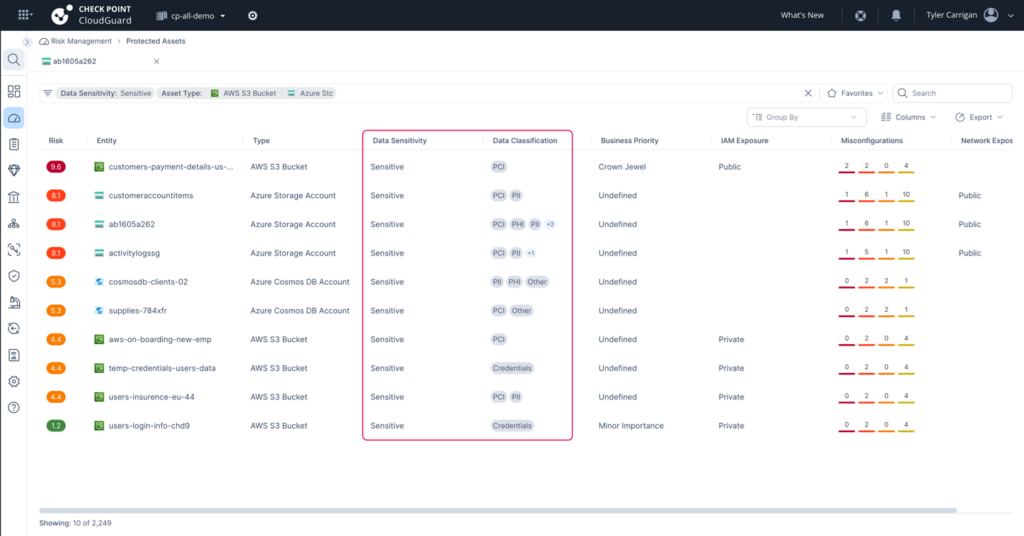Open the cp-all-demo account dropdown
The image size is (1024, 536).
pos(192,16)
